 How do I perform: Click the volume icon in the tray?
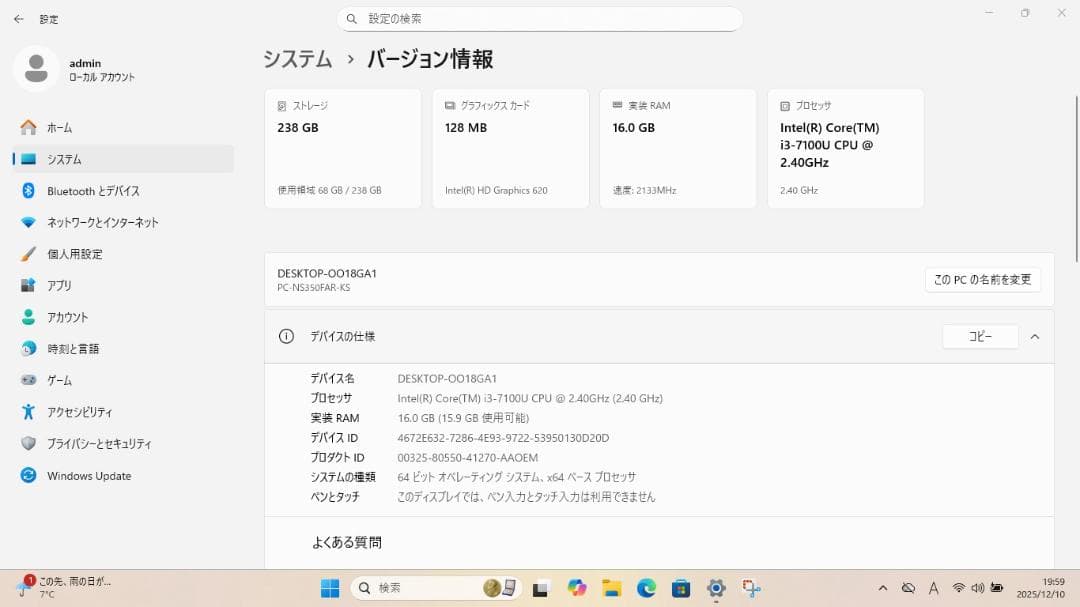[x=975, y=588]
